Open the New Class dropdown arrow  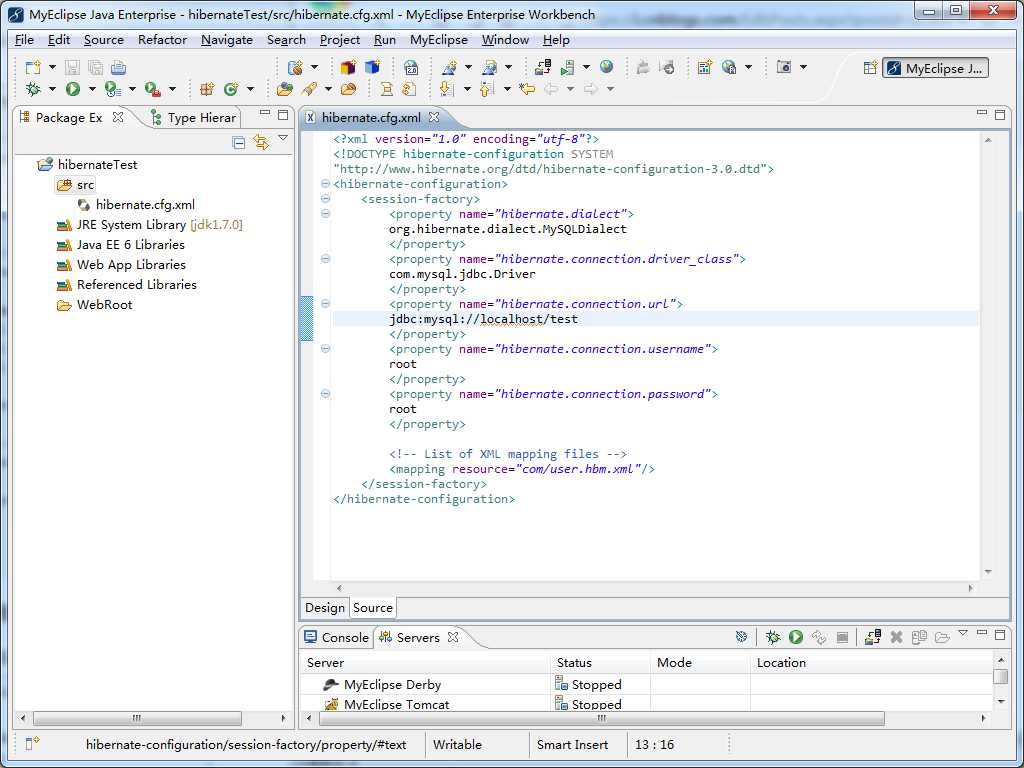click(250, 89)
